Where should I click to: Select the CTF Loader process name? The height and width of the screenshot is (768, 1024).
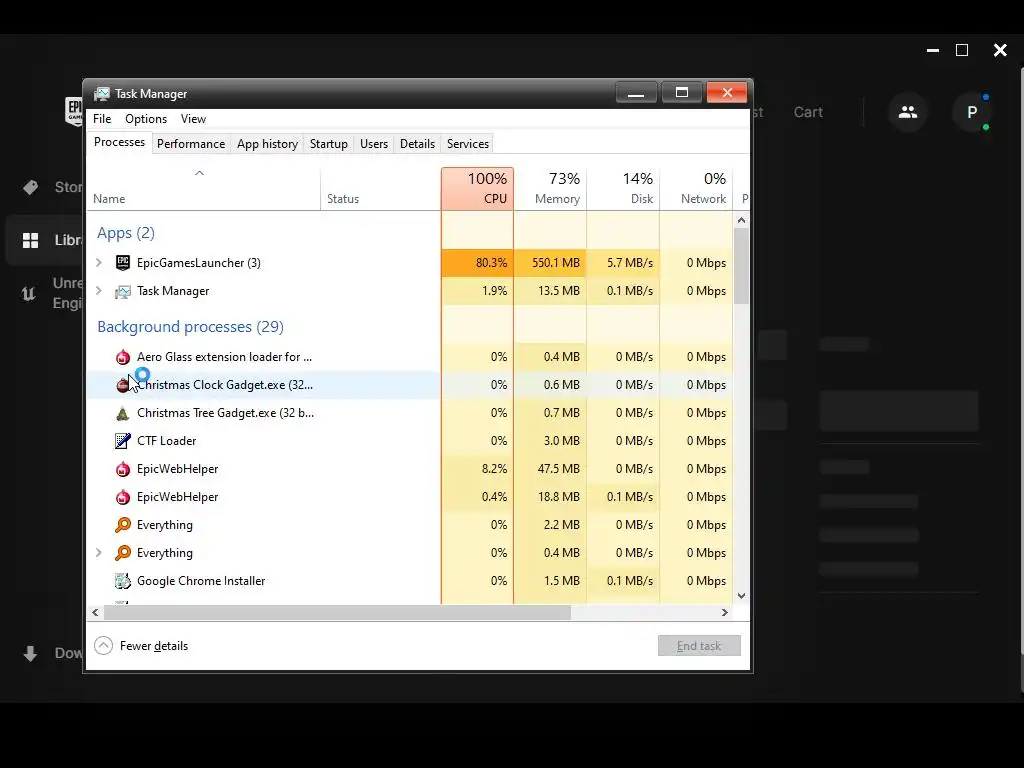[167, 441]
